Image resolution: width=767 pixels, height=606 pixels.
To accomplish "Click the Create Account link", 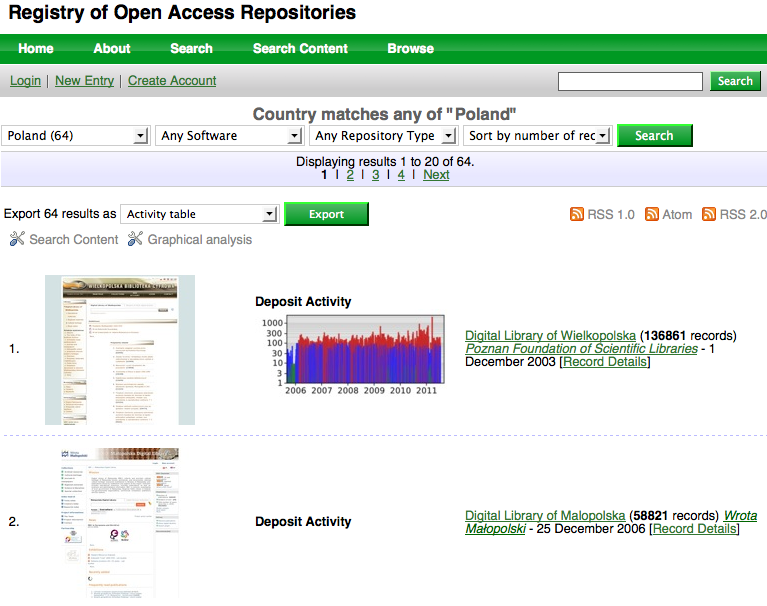I will pos(172,81).
